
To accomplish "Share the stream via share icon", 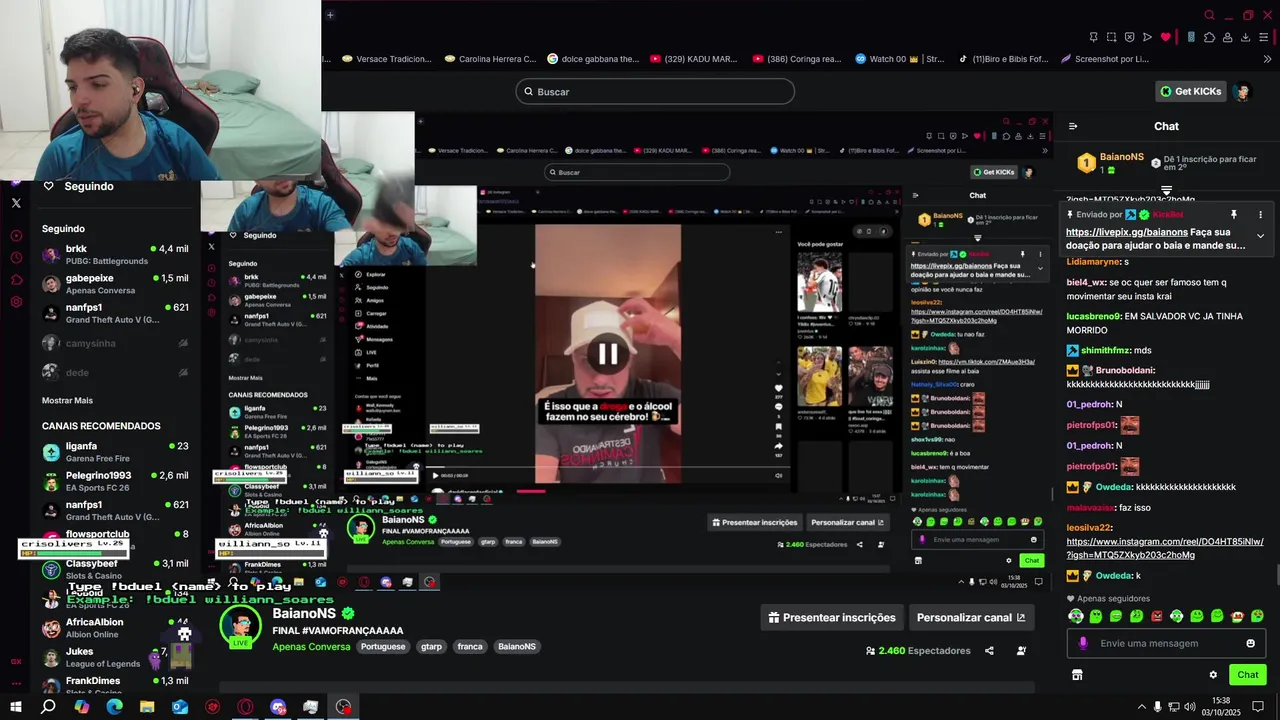I will click(x=989, y=651).
